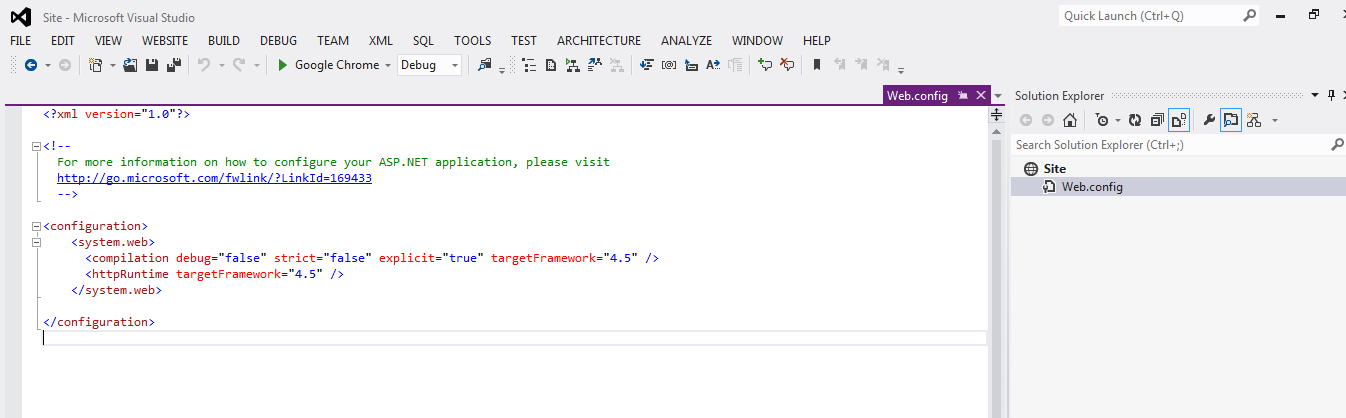Screen dimensions: 1346x418
Task: Toggle Preview Selected Items in Solution Explorer
Action: click(1230, 120)
